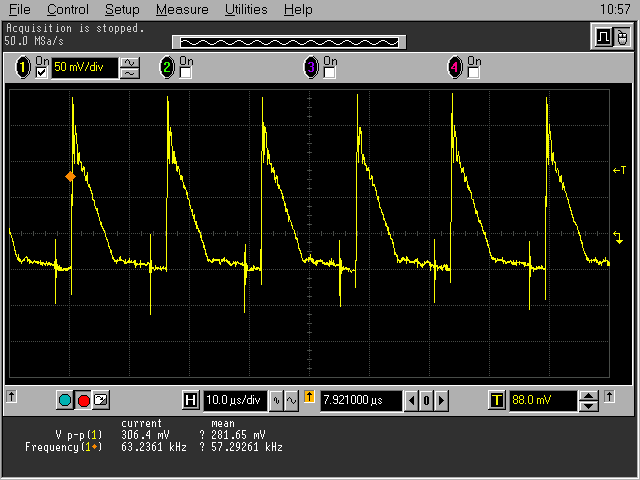Viewport: 640px width, 480px height.
Task: Click the memory bar waveform overview
Action: (288, 42)
